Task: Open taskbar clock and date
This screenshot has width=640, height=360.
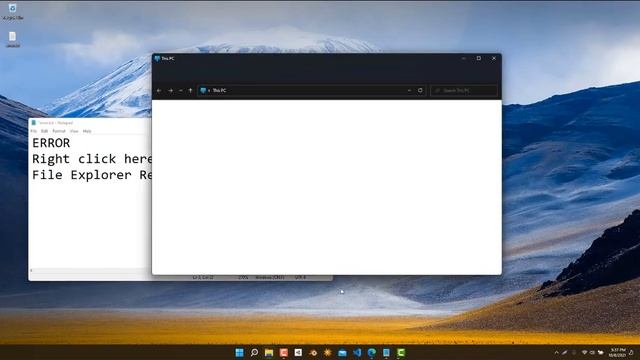Action: (x=618, y=353)
